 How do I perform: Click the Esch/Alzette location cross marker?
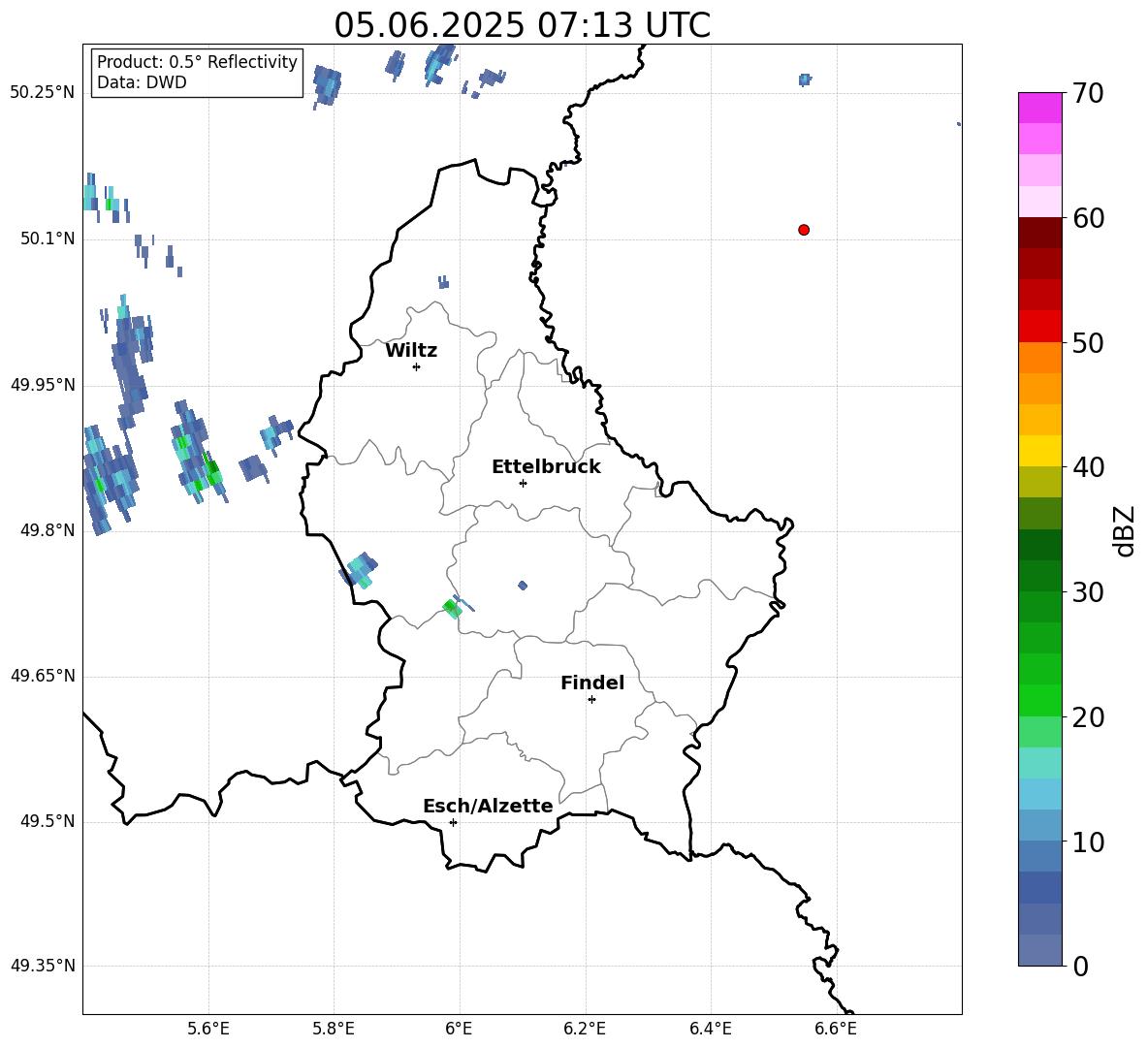pos(453,822)
